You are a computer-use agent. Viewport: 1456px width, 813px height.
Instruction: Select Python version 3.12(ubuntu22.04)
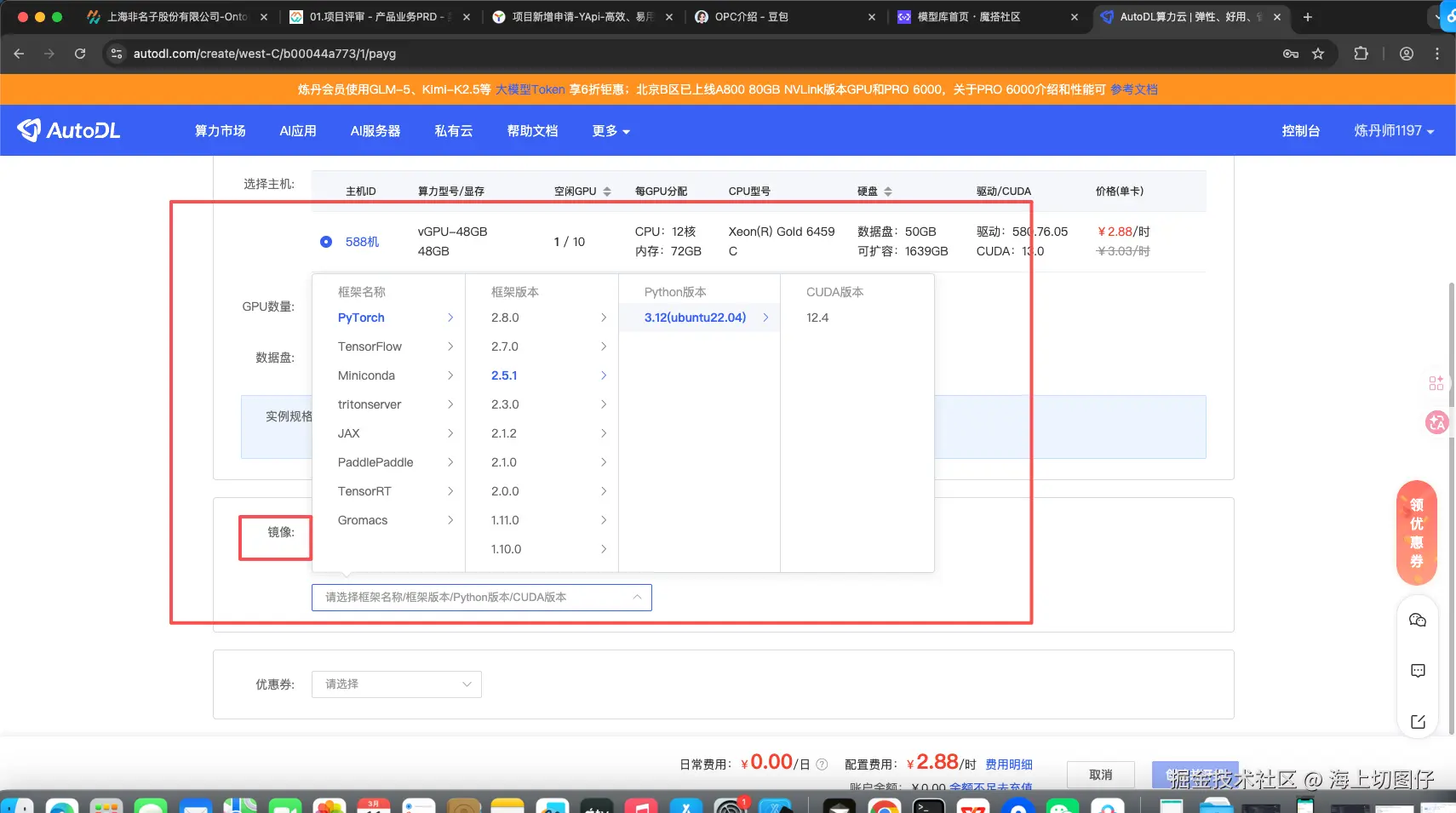click(700, 318)
